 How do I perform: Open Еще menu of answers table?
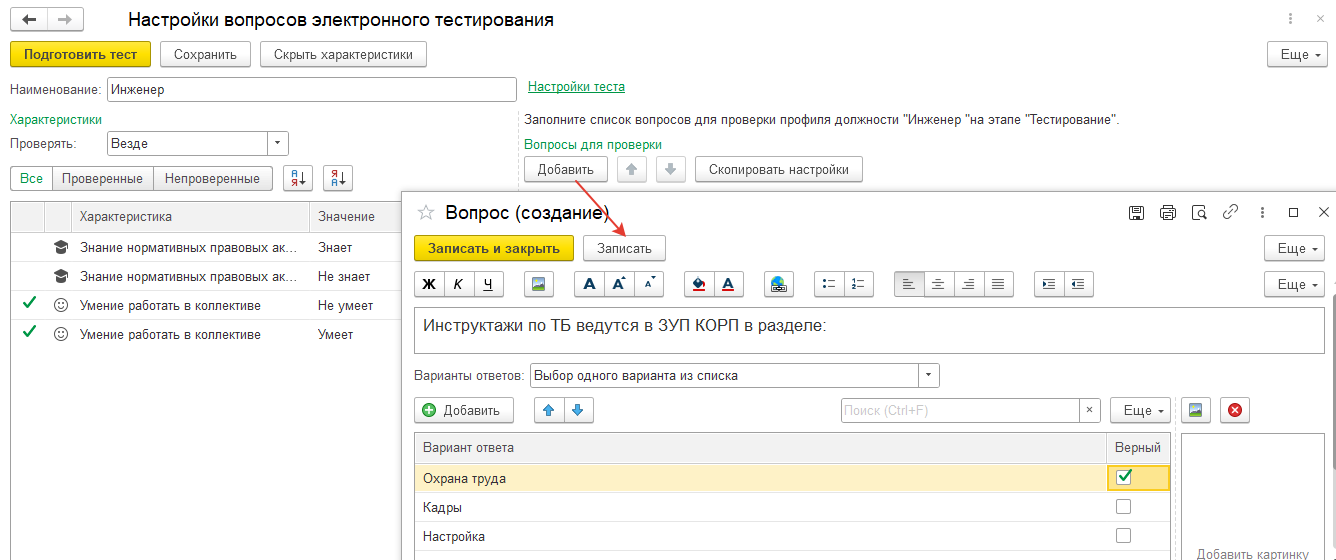1139,410
